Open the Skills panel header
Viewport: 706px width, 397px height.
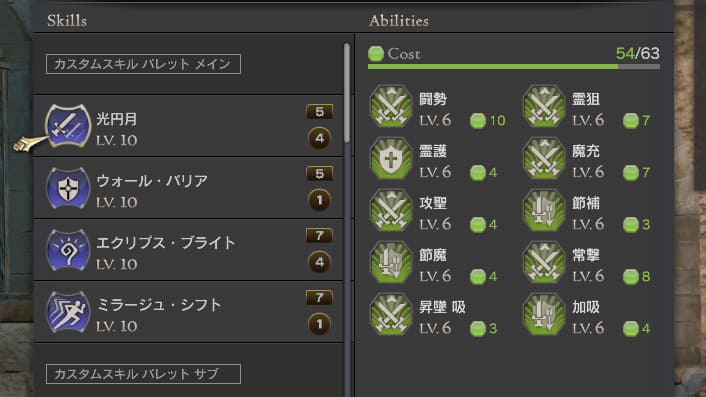(x=67, y=21)
